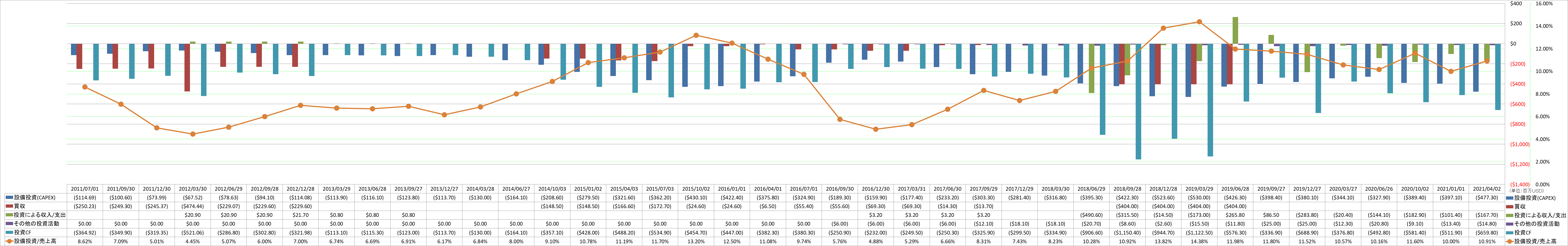Select ratio cell 8.62%

pyautogui.click(x=85, y=242)
